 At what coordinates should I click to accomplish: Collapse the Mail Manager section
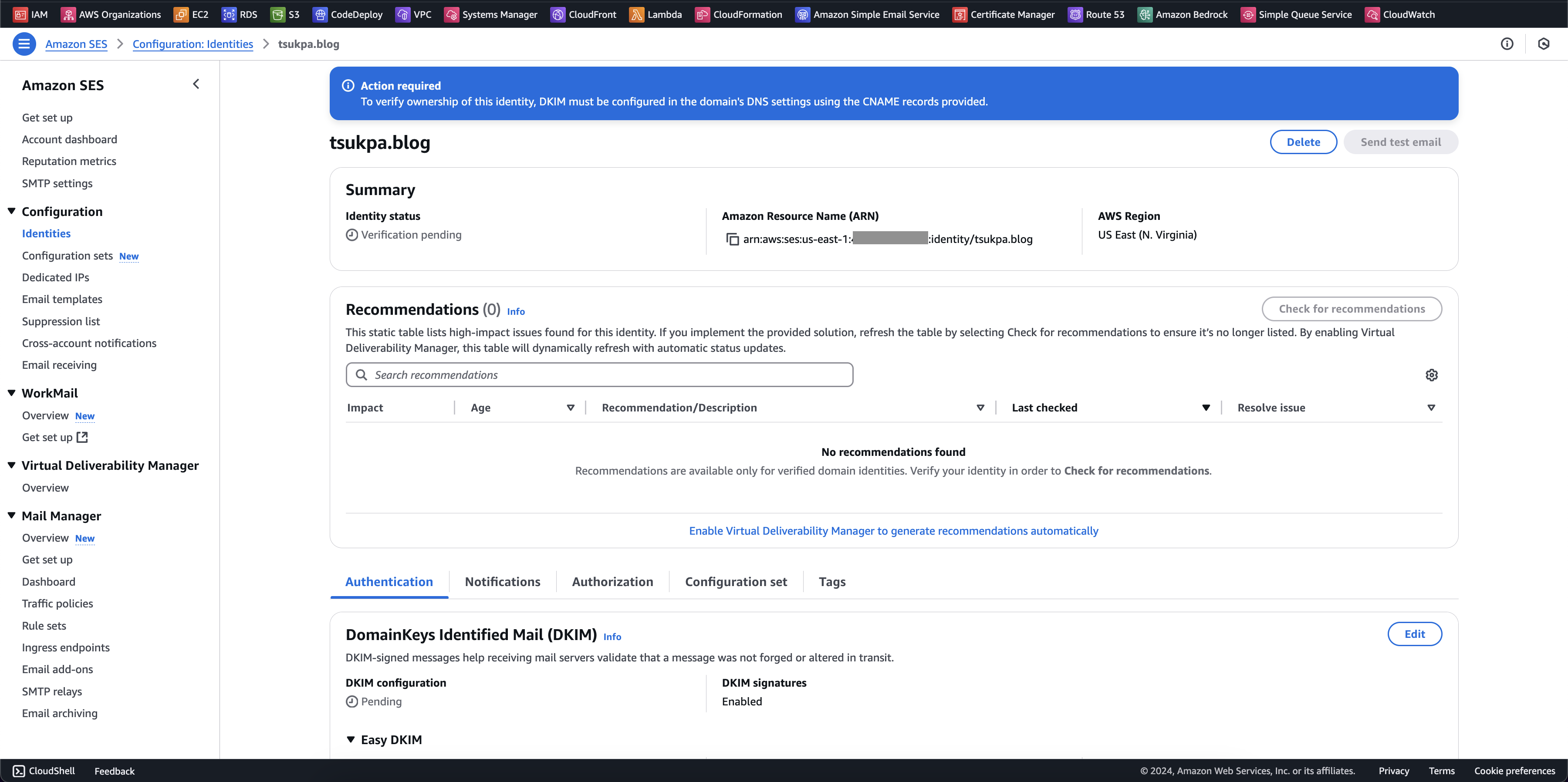click(x=12, y=516)
